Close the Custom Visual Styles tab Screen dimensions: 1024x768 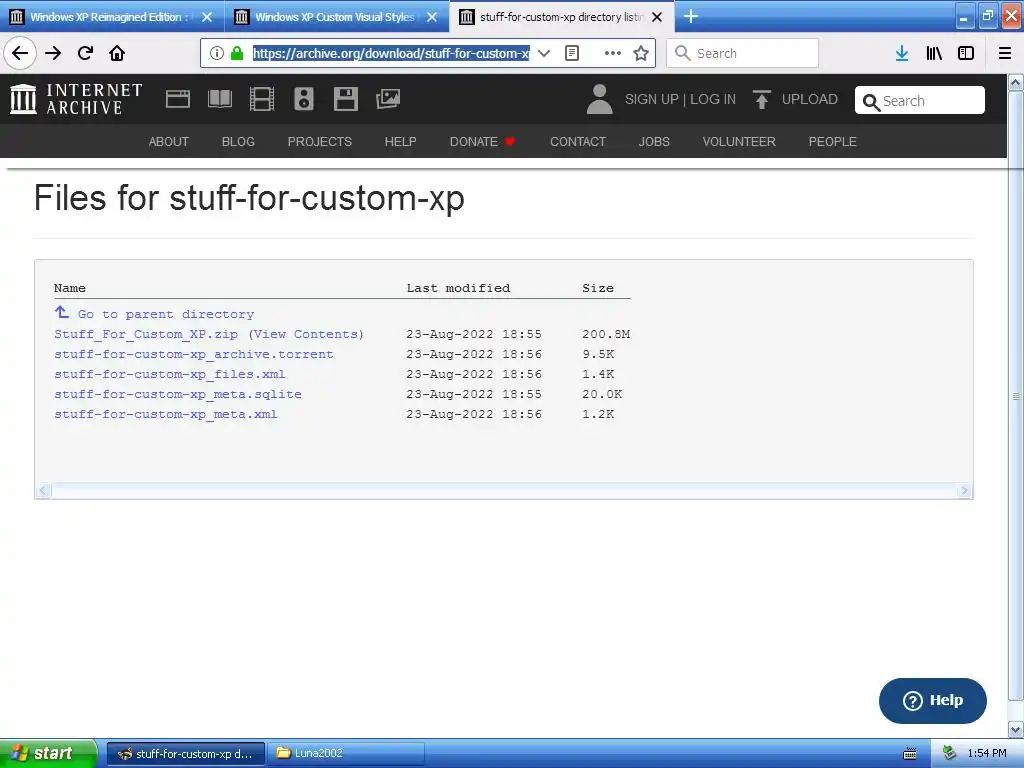tap(432, 17)
